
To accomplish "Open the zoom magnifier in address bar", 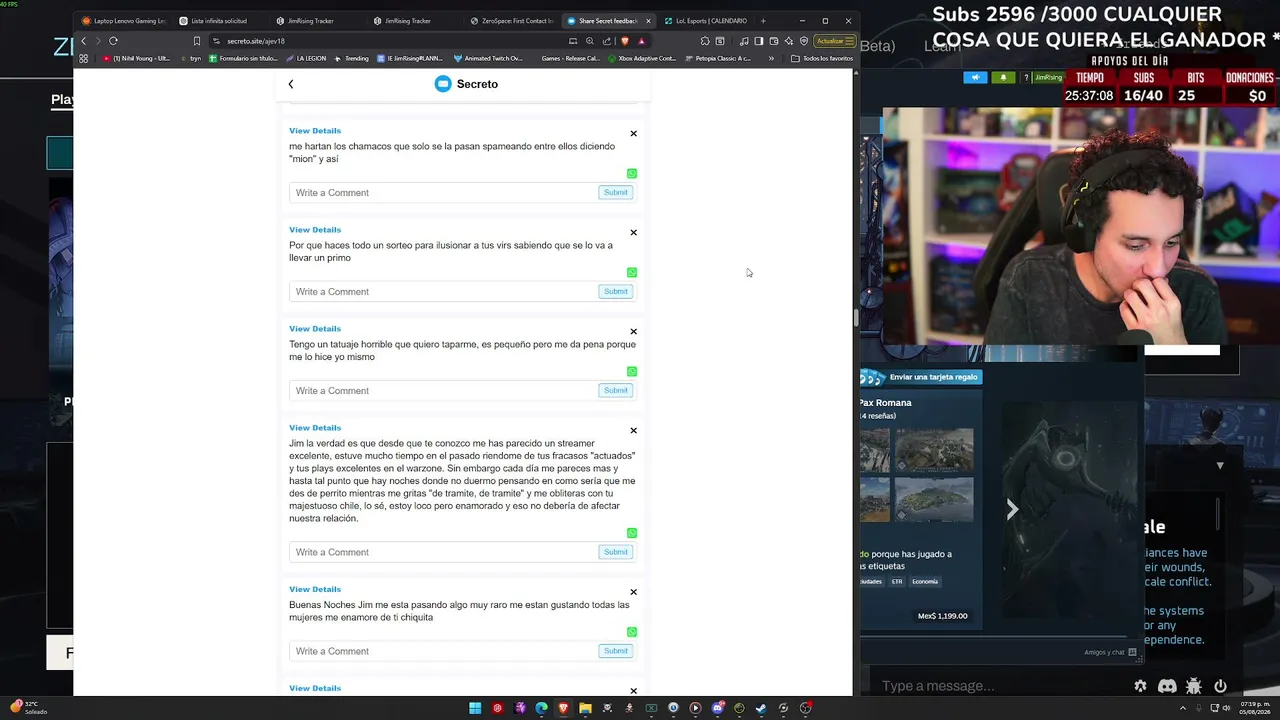I will pyautogui.click(x=590, y=41).
